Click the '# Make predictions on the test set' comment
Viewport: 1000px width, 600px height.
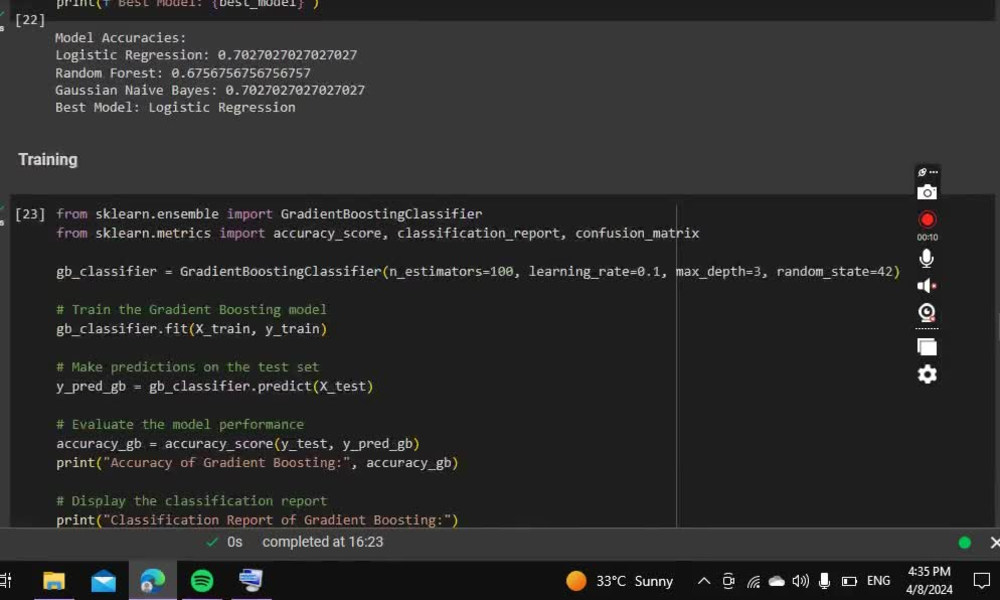click(x=188, y=367)
